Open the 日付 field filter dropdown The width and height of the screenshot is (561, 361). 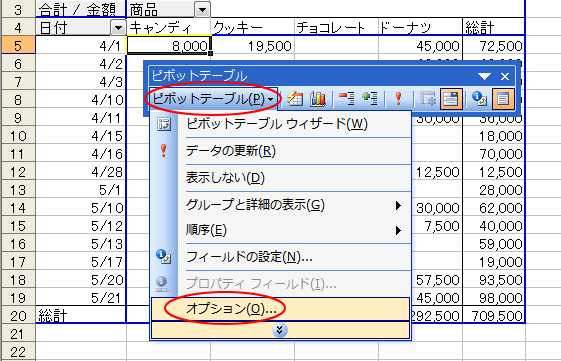coord(118,28)
